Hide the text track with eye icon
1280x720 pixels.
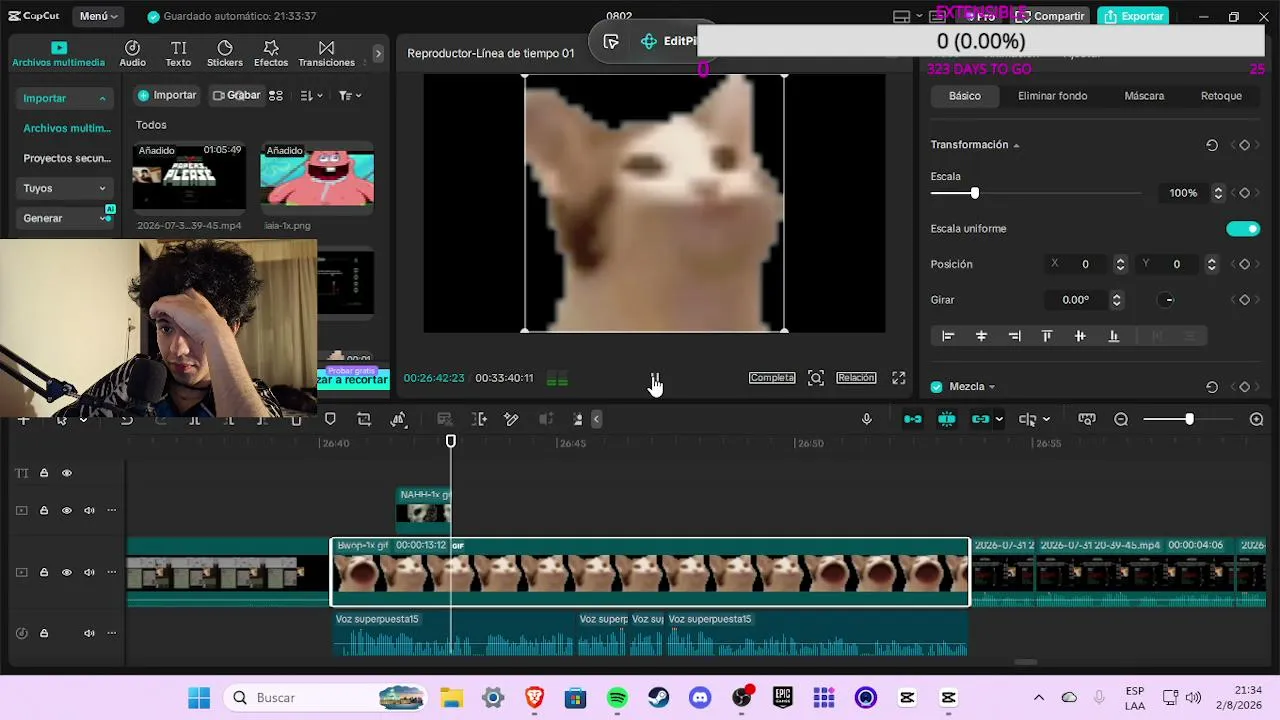click(x=67, y=473)
